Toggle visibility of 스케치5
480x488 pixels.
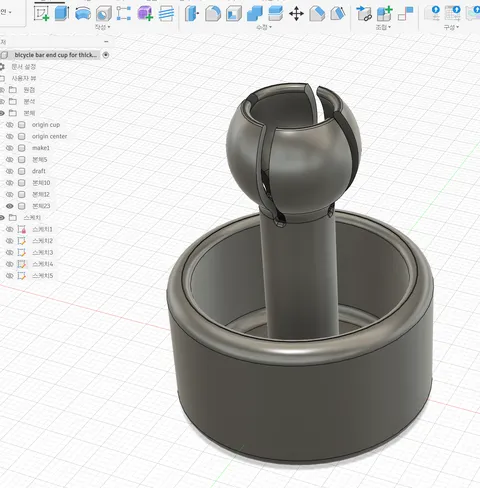tap(10, 276)
